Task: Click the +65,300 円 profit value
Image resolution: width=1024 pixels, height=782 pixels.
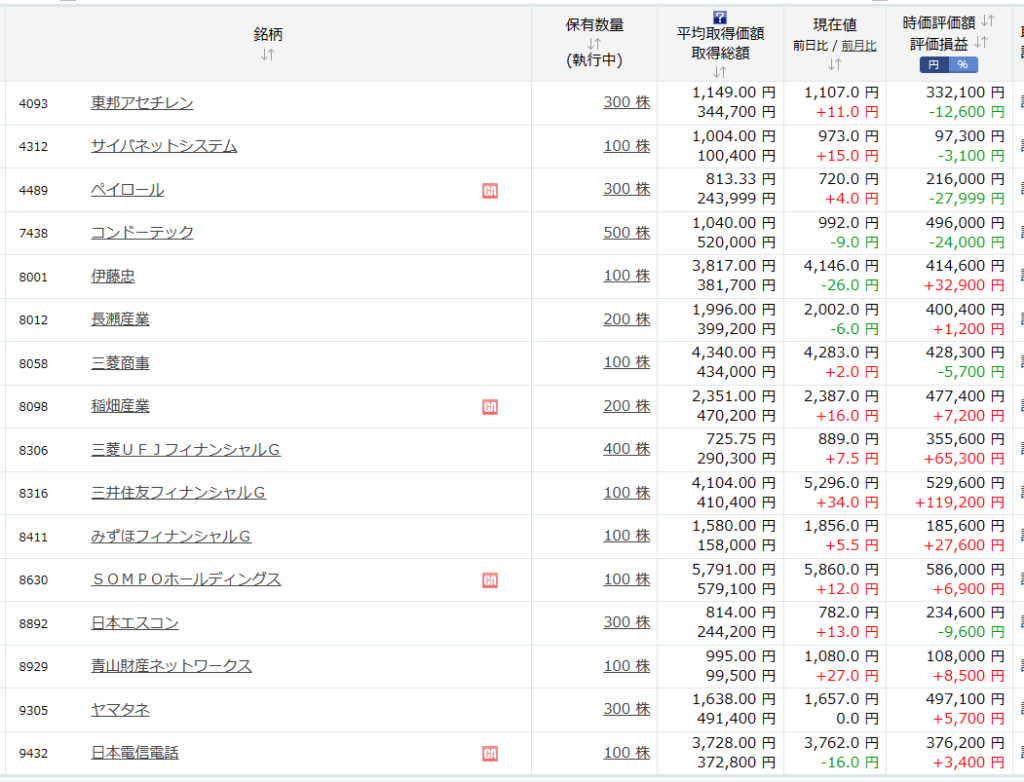Action: tap(964, 459)
